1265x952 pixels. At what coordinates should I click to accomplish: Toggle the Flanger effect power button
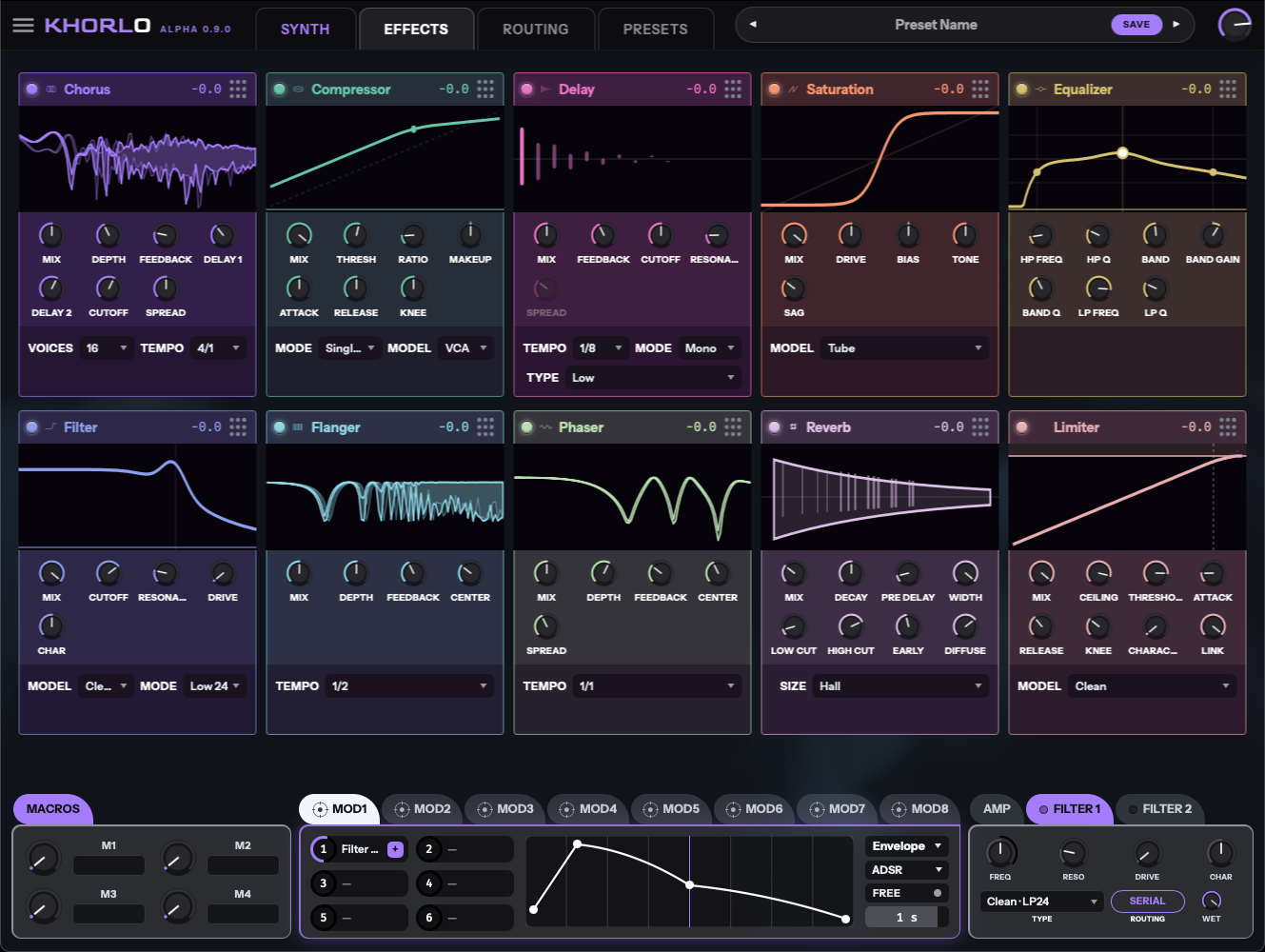tap(280, 426)
